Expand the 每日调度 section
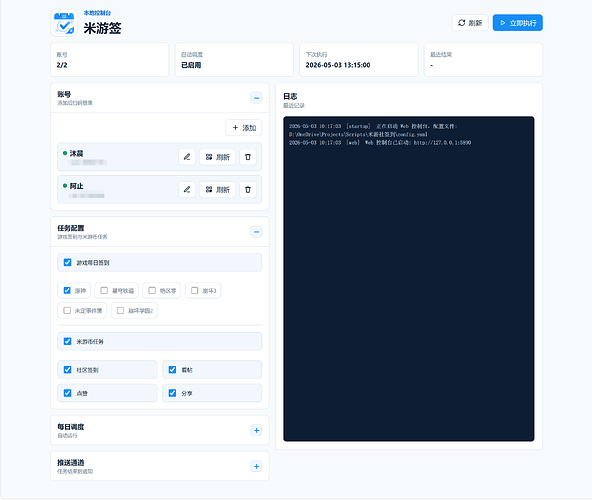This screenshot has width=592, height=500. (256, 430)
